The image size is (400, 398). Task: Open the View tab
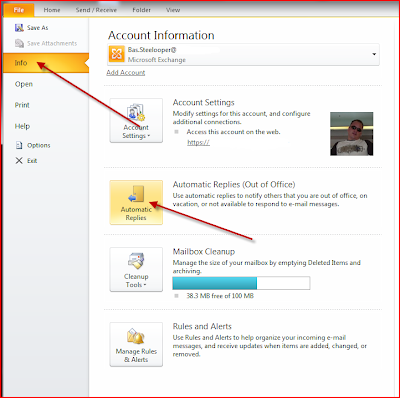click(173, 10)
